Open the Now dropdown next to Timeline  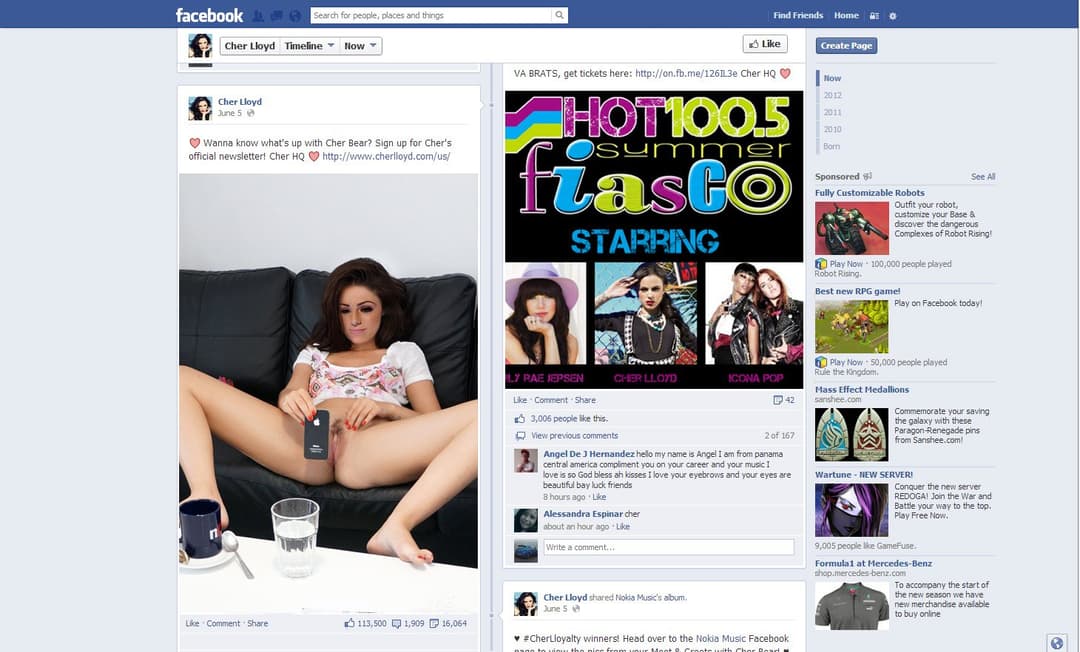coord(359,45)
